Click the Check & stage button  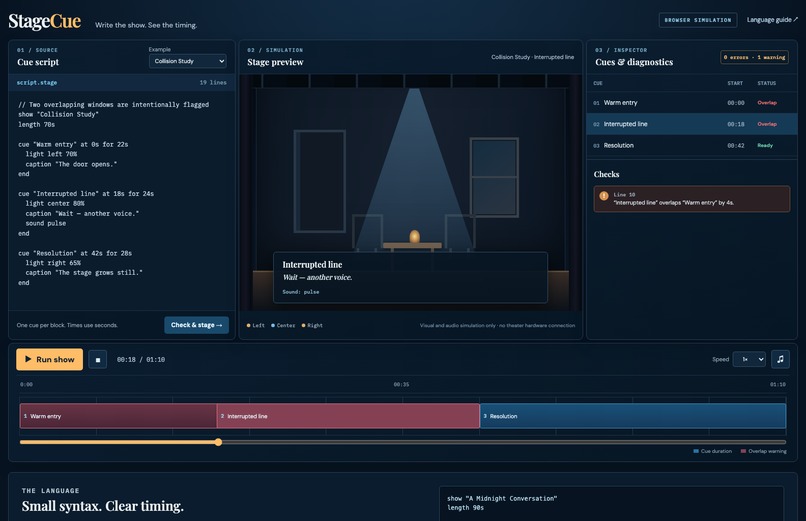point(196,325)
